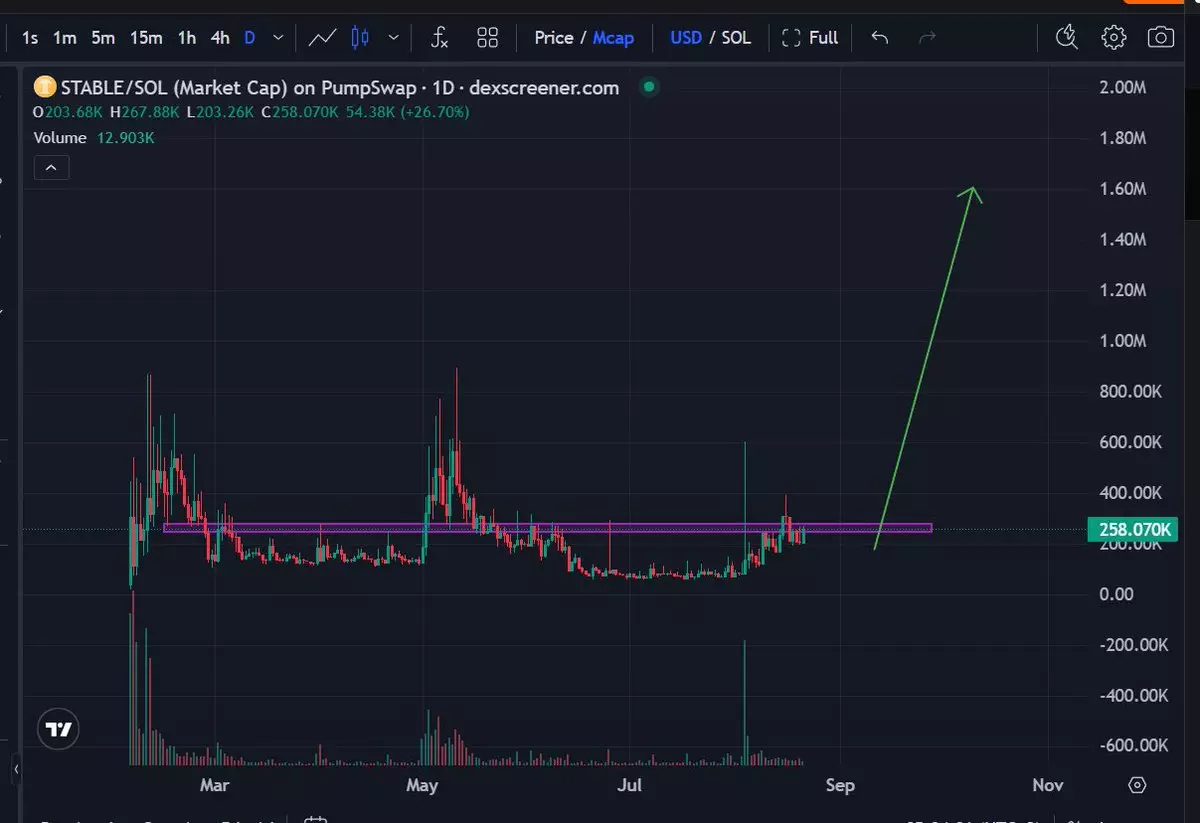Open the chart type dropdown chevron
The width and height of the screenshot is (1200, 823).
tap(394, 38)
